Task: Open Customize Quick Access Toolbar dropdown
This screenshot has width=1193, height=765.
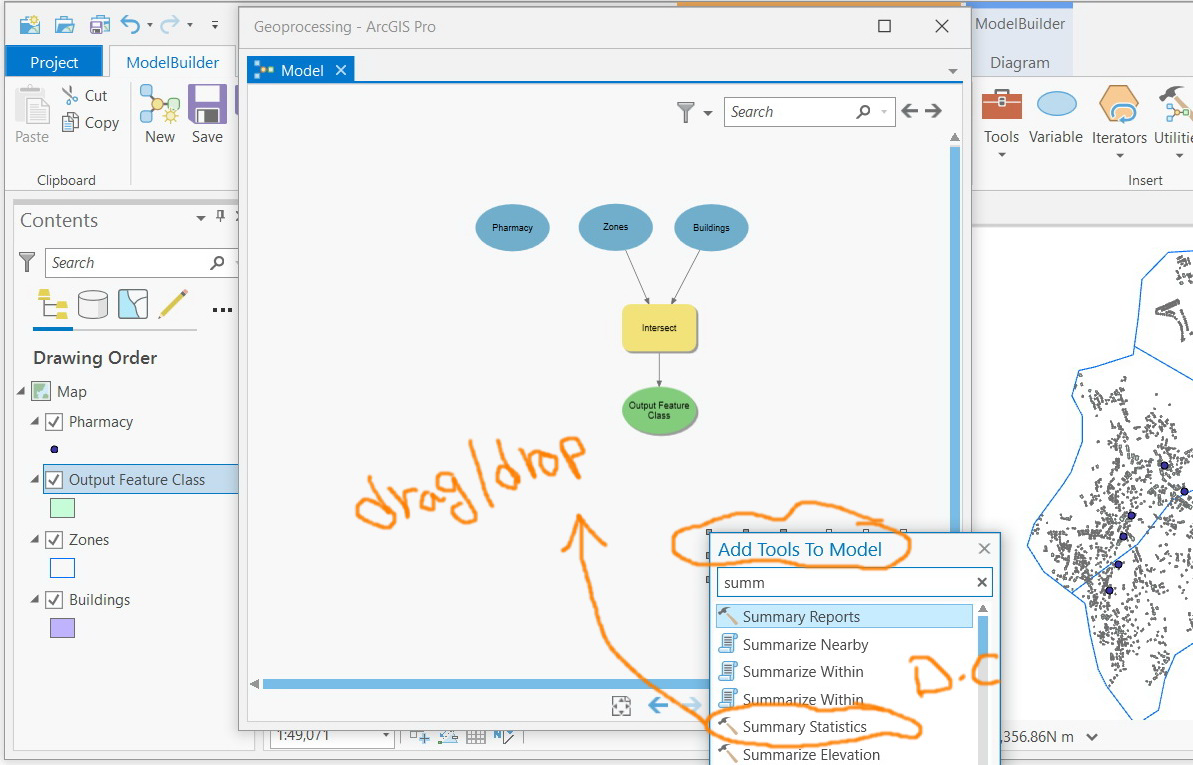Action: (x=215, y=25)
